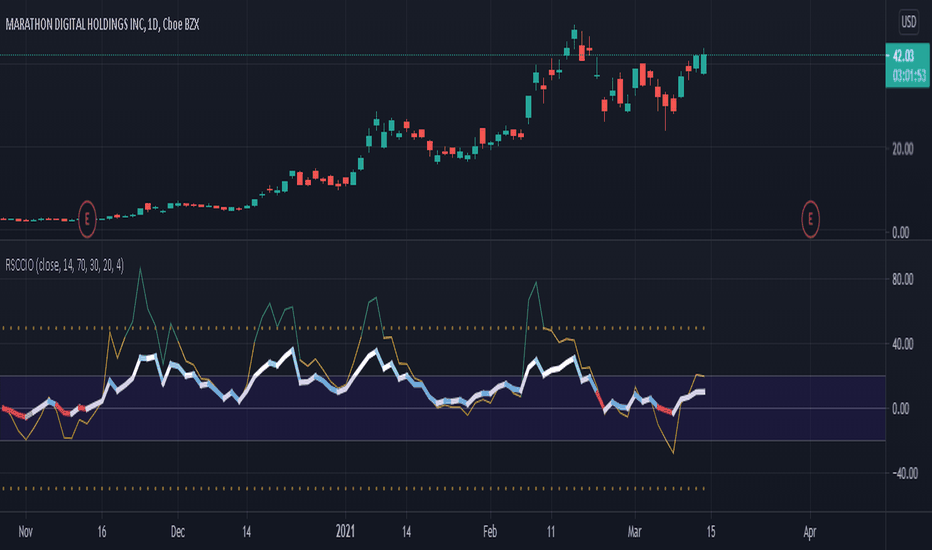Click the 80.00 indicator axis label

[x=902, y=279]
